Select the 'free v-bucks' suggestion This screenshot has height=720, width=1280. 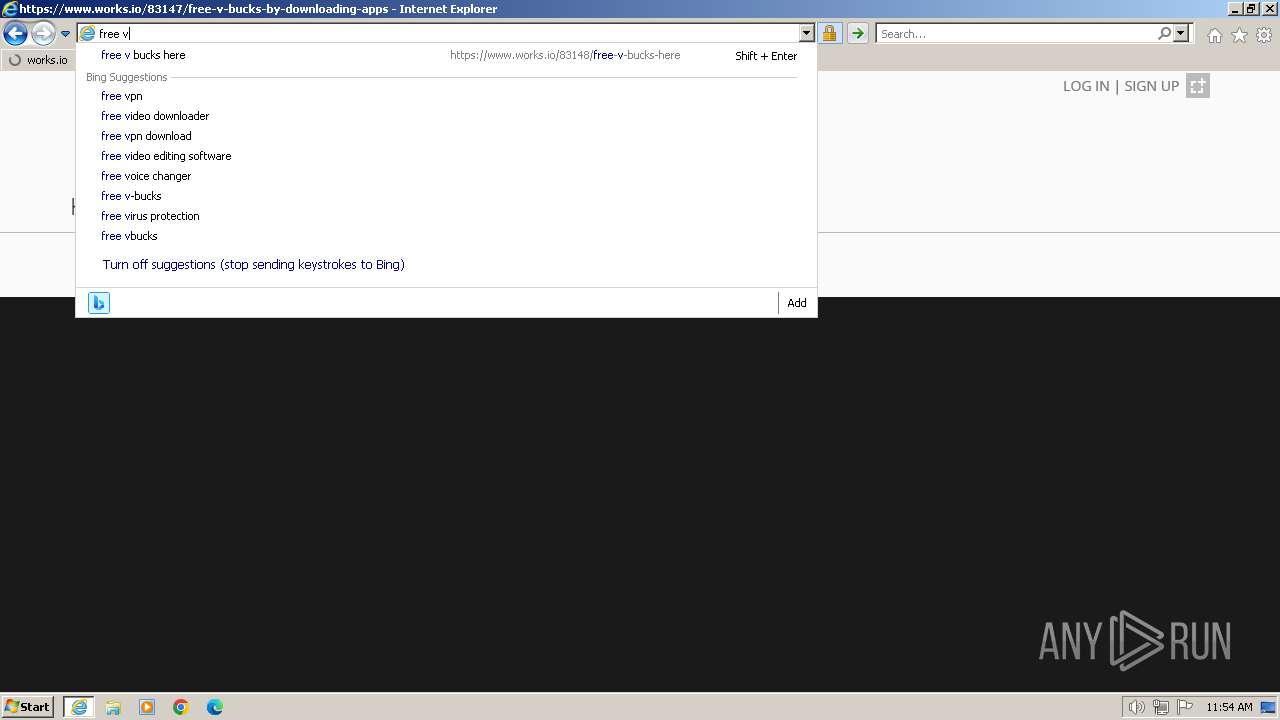[131, 196]
